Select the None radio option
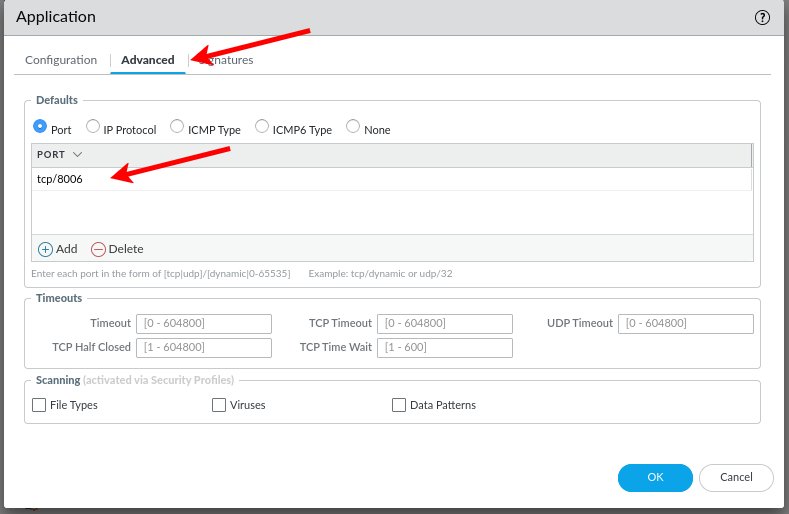 (x=353, y=127)
